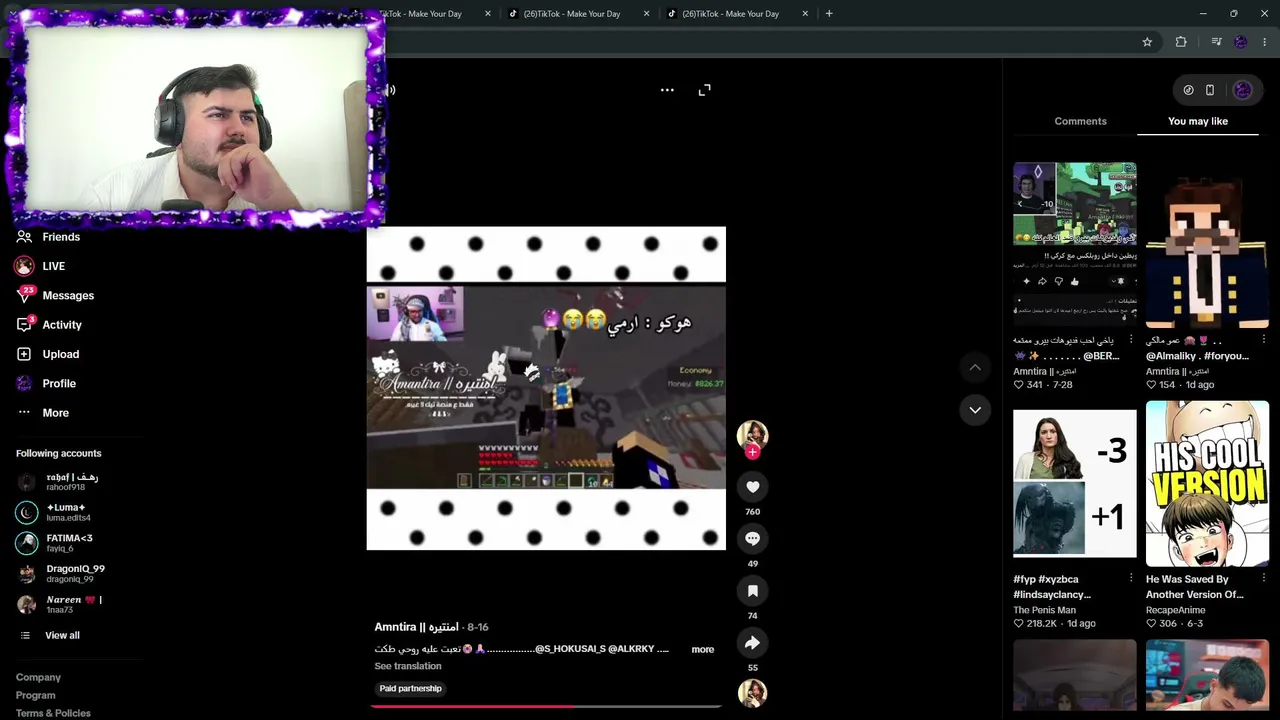
Task: Open the HIS COOL VERSION thumbnail
Action: 1207,484
